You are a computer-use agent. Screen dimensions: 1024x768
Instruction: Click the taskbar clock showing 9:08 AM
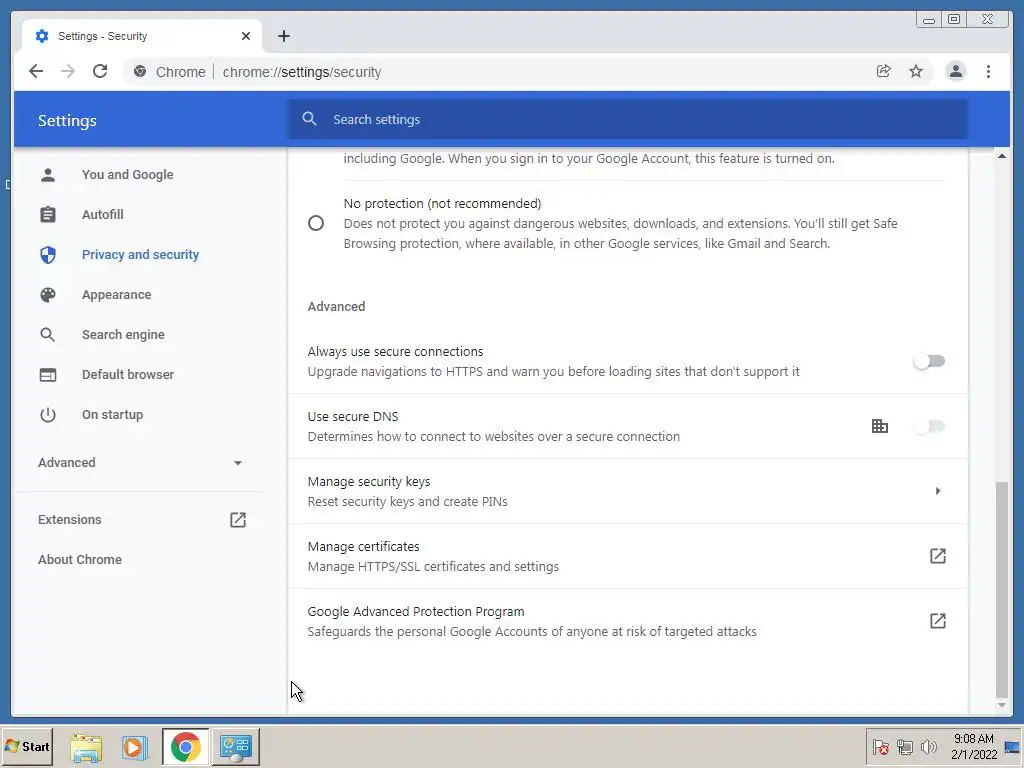point(974,746)
